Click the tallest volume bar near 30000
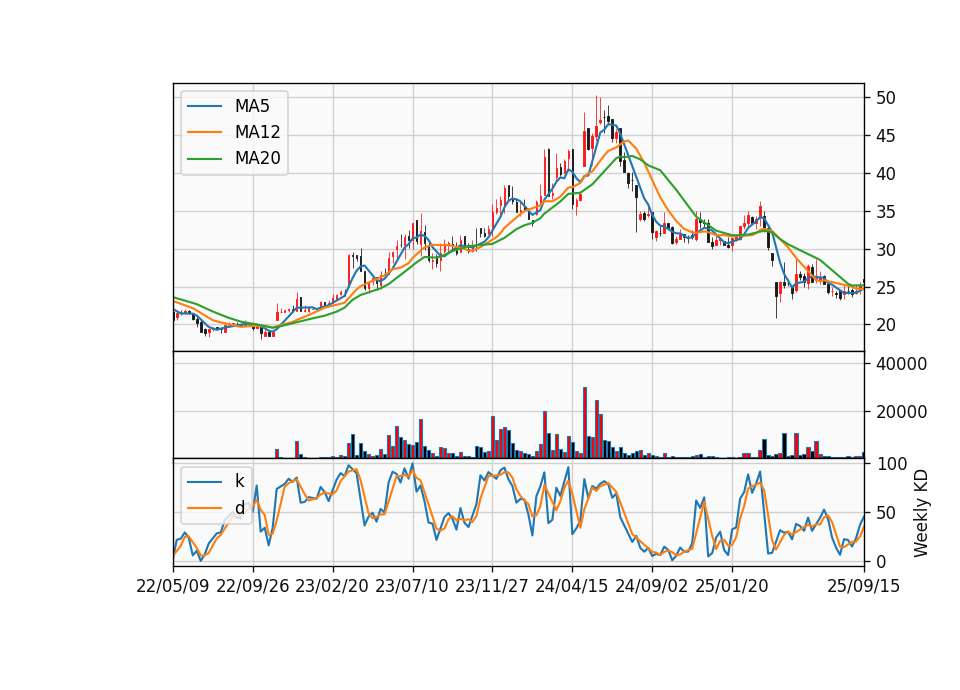The width and height of the screenshot is (960, 690). click(x=585, y=422)
